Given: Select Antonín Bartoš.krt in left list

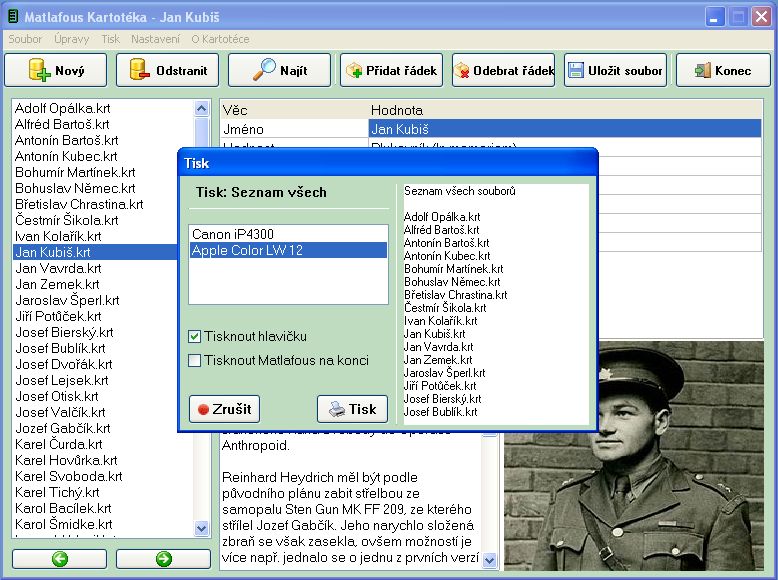Looking at the screenshot, I should click(66, 140).
